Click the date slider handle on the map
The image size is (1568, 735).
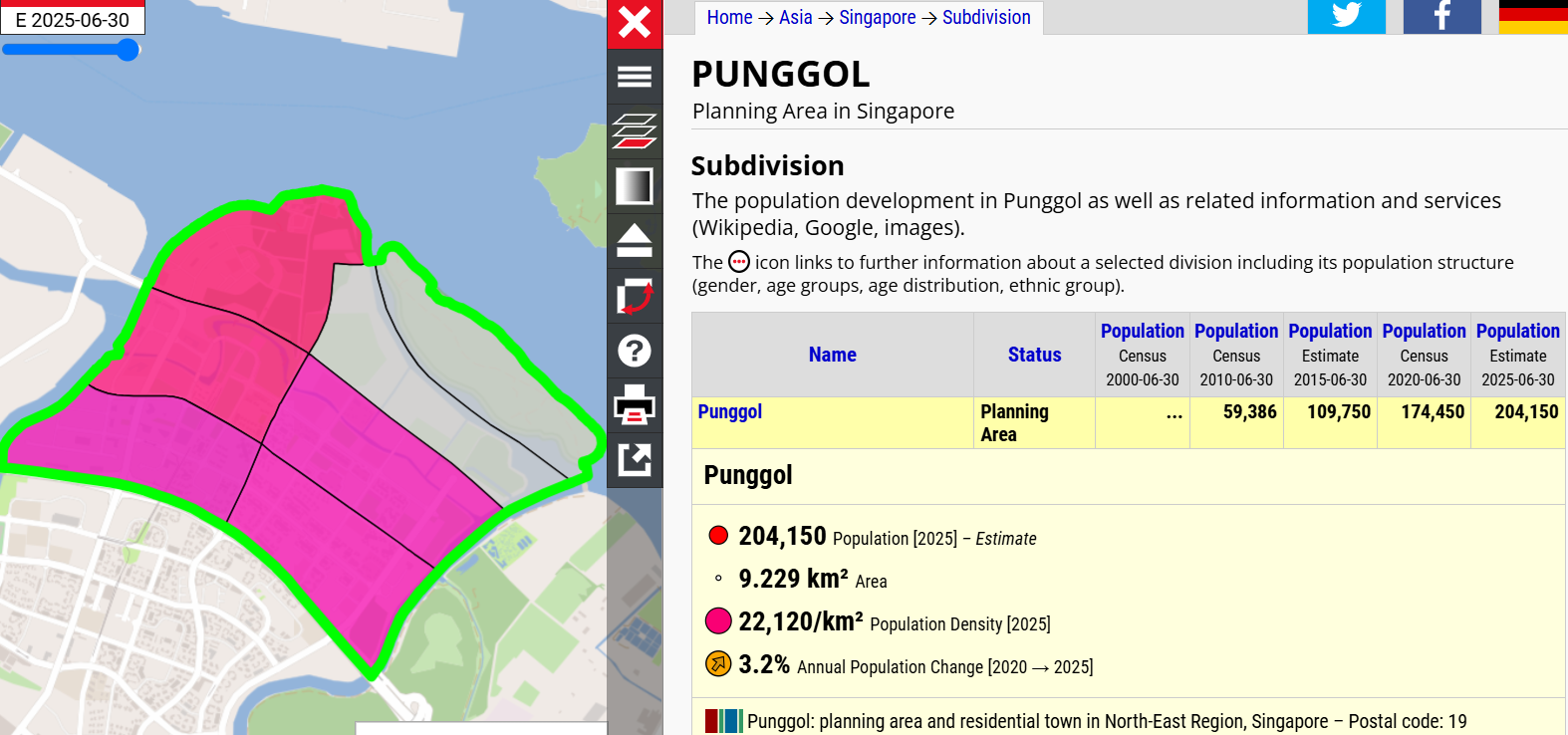(127, 50)
